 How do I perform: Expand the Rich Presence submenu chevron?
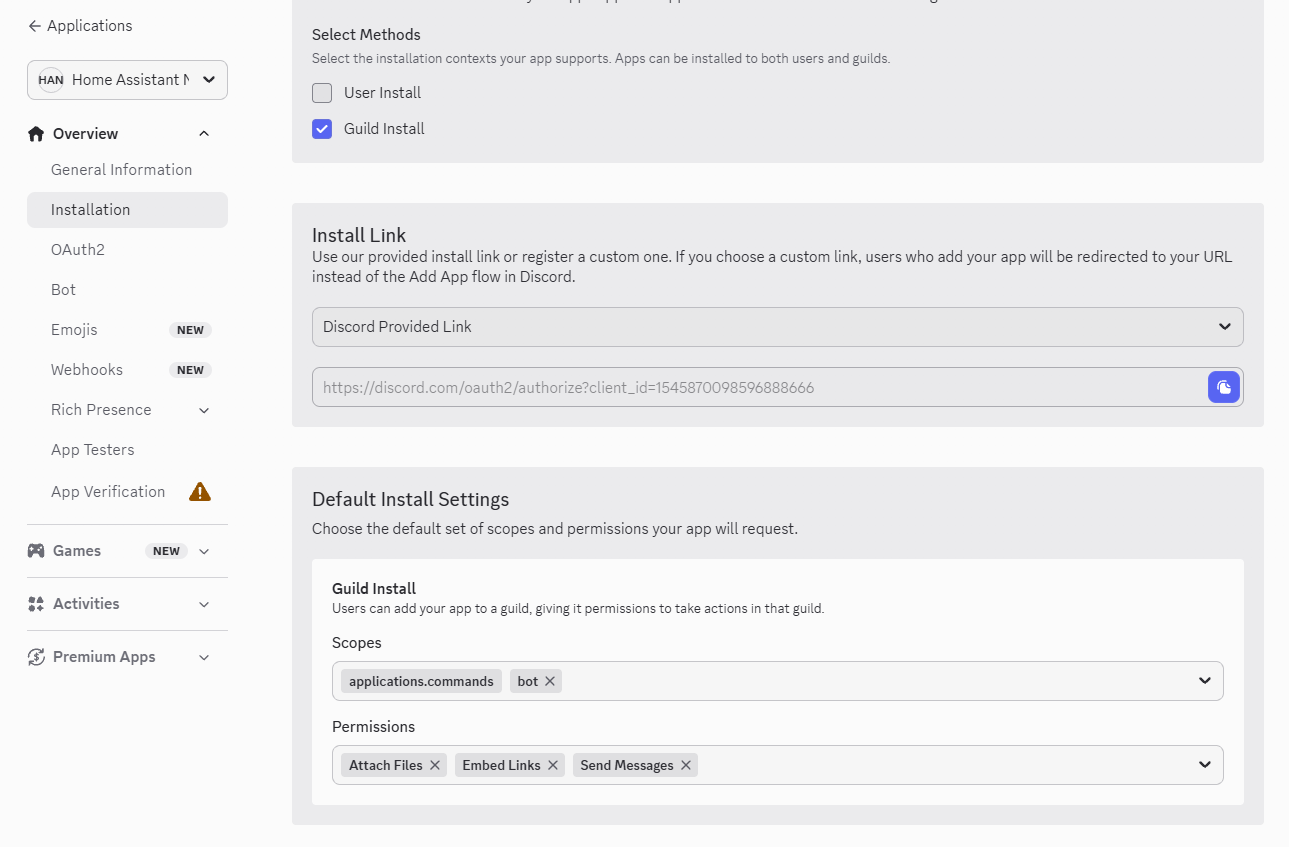pos(204,410)
